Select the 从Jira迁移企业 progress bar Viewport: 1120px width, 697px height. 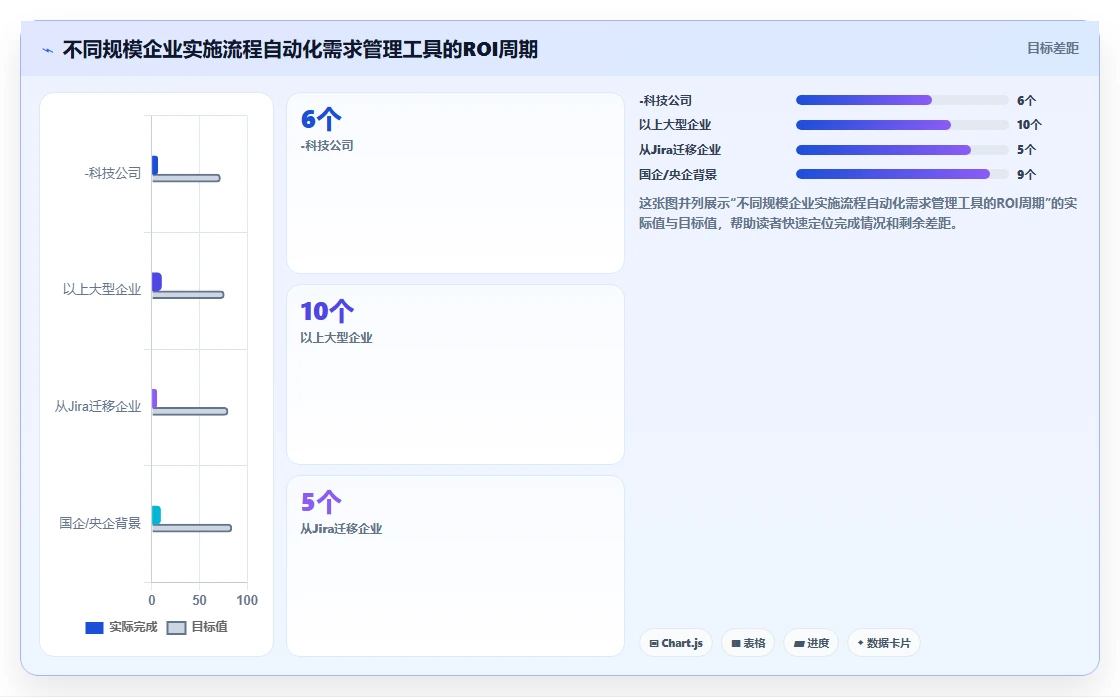pyautogui.click(x=902, y=150)
